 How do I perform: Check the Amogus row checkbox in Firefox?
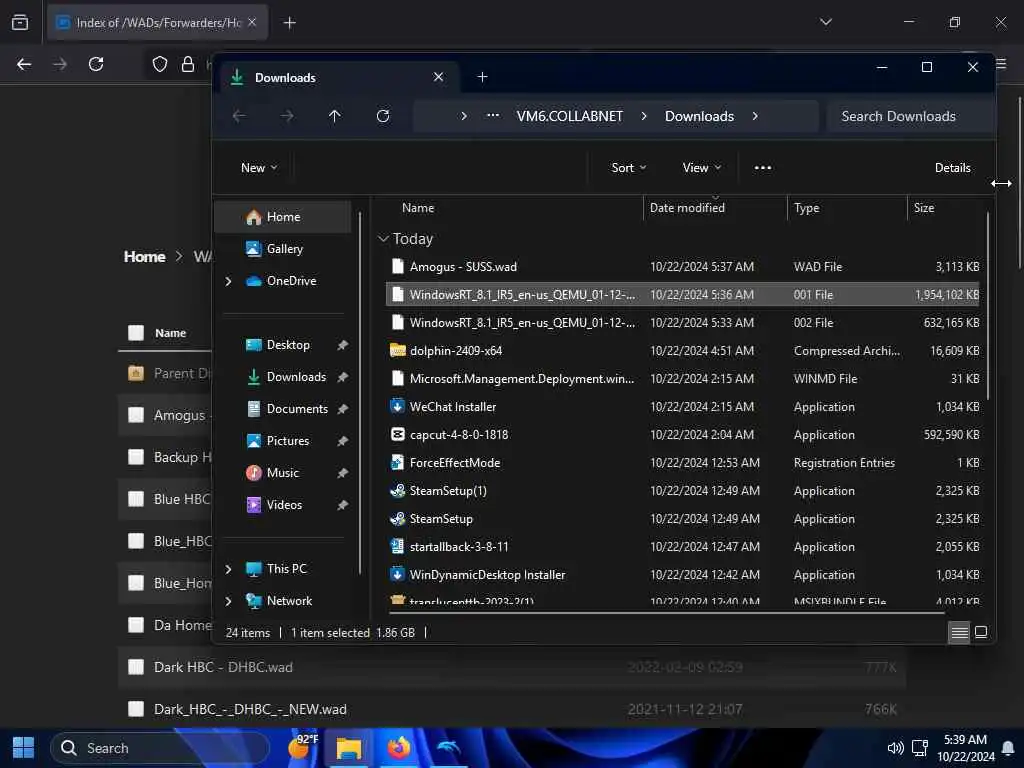[x=136, y=415]
